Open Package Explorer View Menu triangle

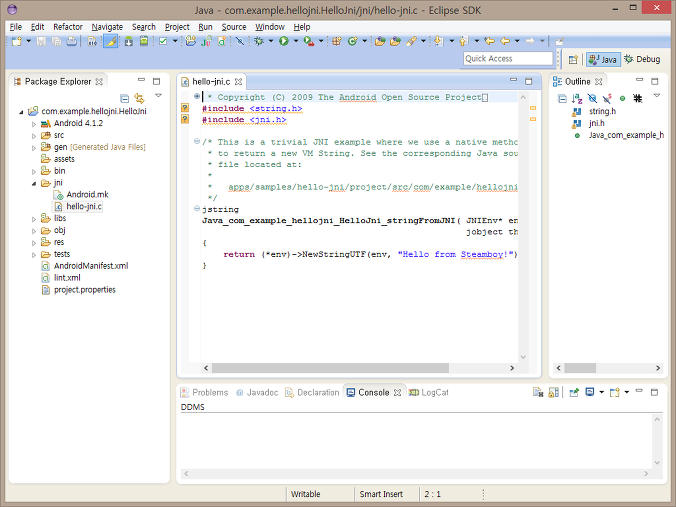pos(158,96)
